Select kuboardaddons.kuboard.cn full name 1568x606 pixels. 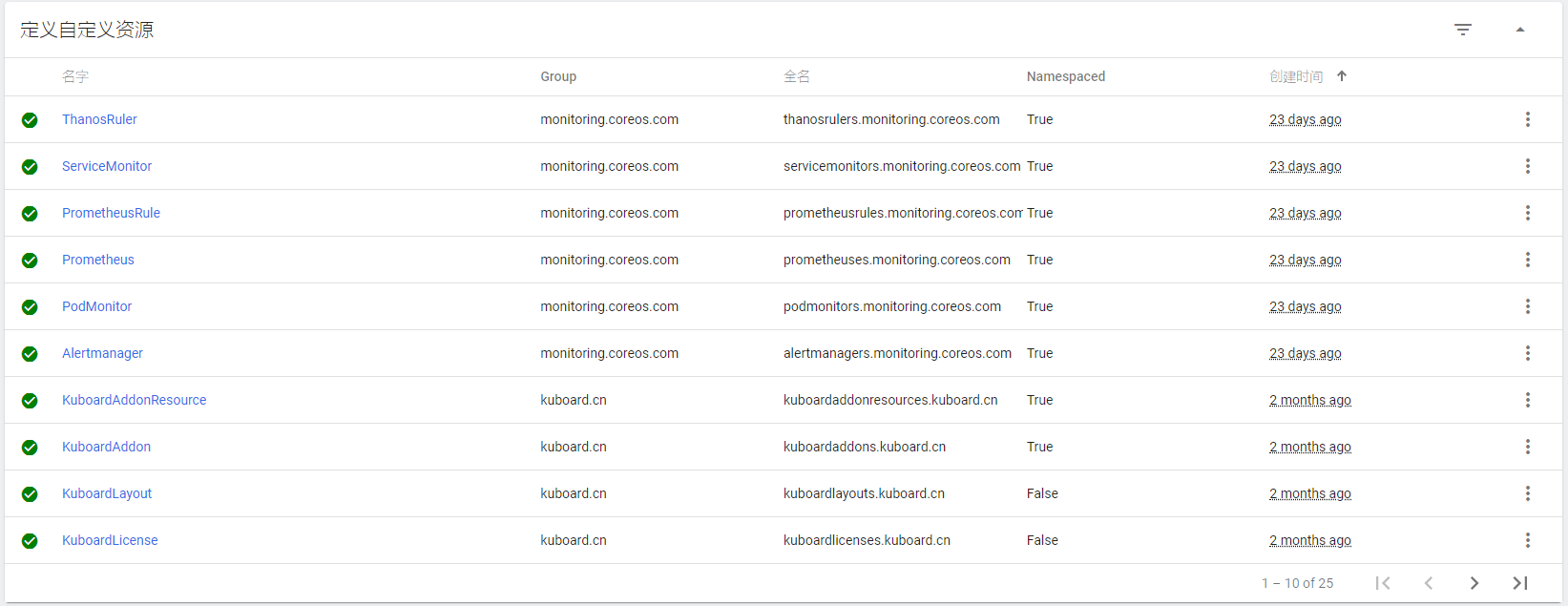[865, 447]
